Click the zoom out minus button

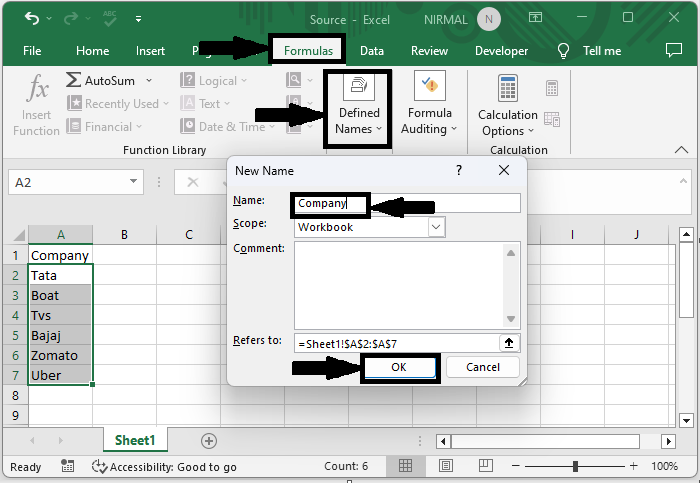(516, 466)
